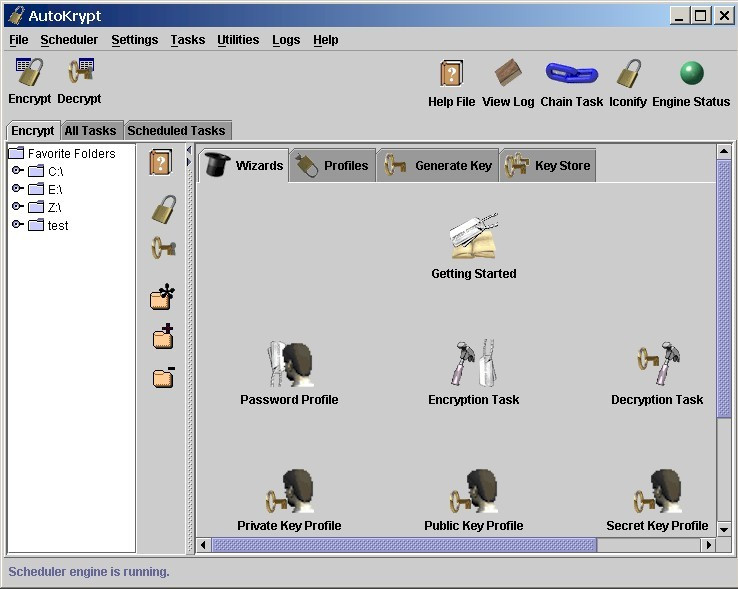The width and height of the screenshot is (738, 589).
Task: Open the Tasks menu
Action: [188, 40]
